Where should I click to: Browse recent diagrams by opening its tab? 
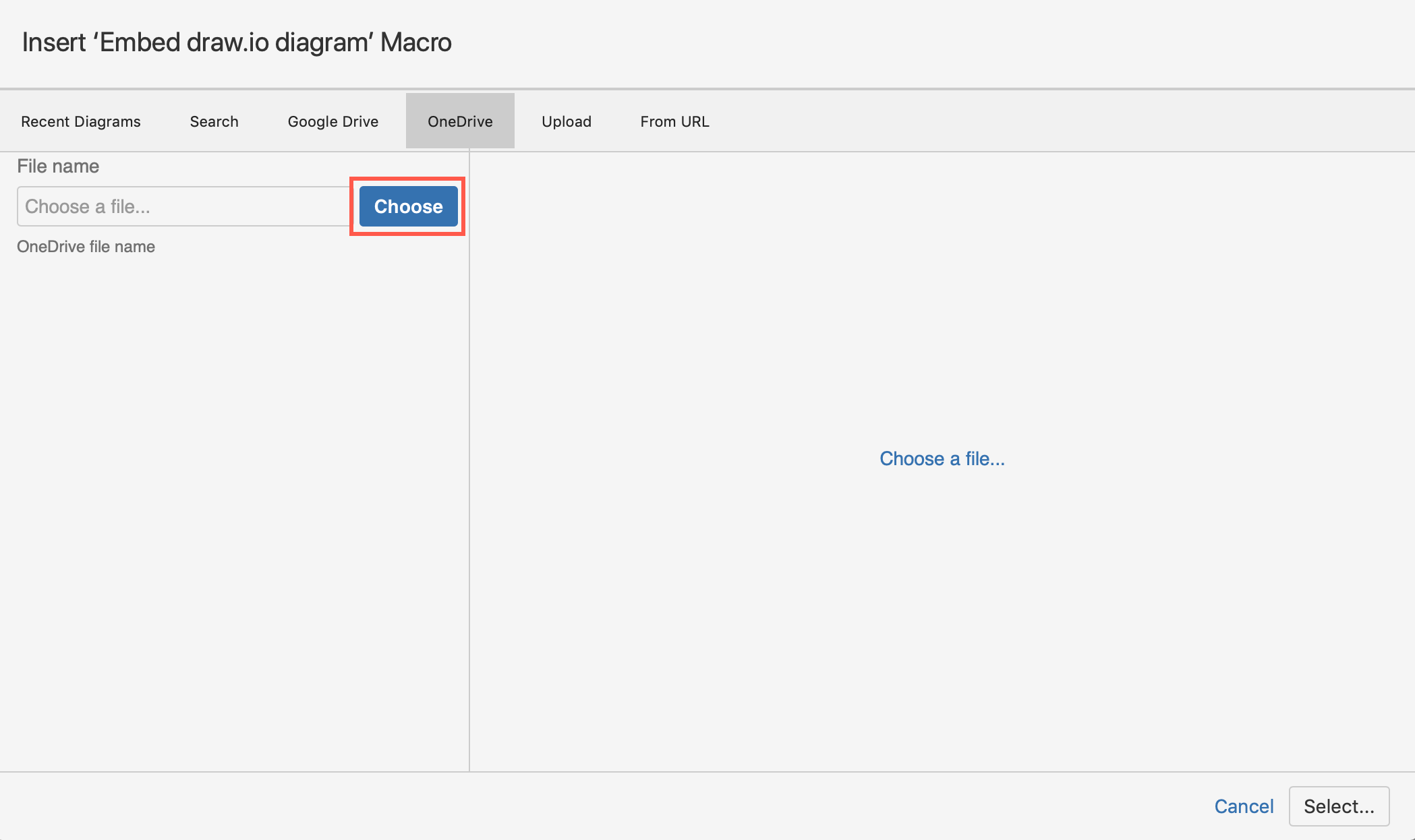(x=80, y=121)
